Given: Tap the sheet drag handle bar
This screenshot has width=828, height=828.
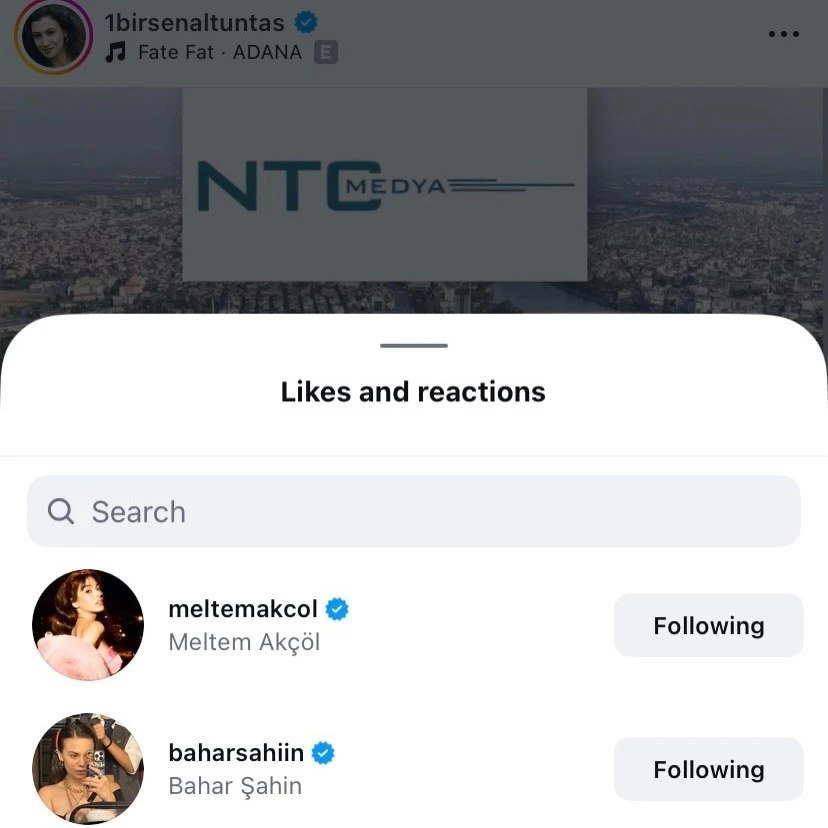Looking at the screenshot, I should coord(414,346).
